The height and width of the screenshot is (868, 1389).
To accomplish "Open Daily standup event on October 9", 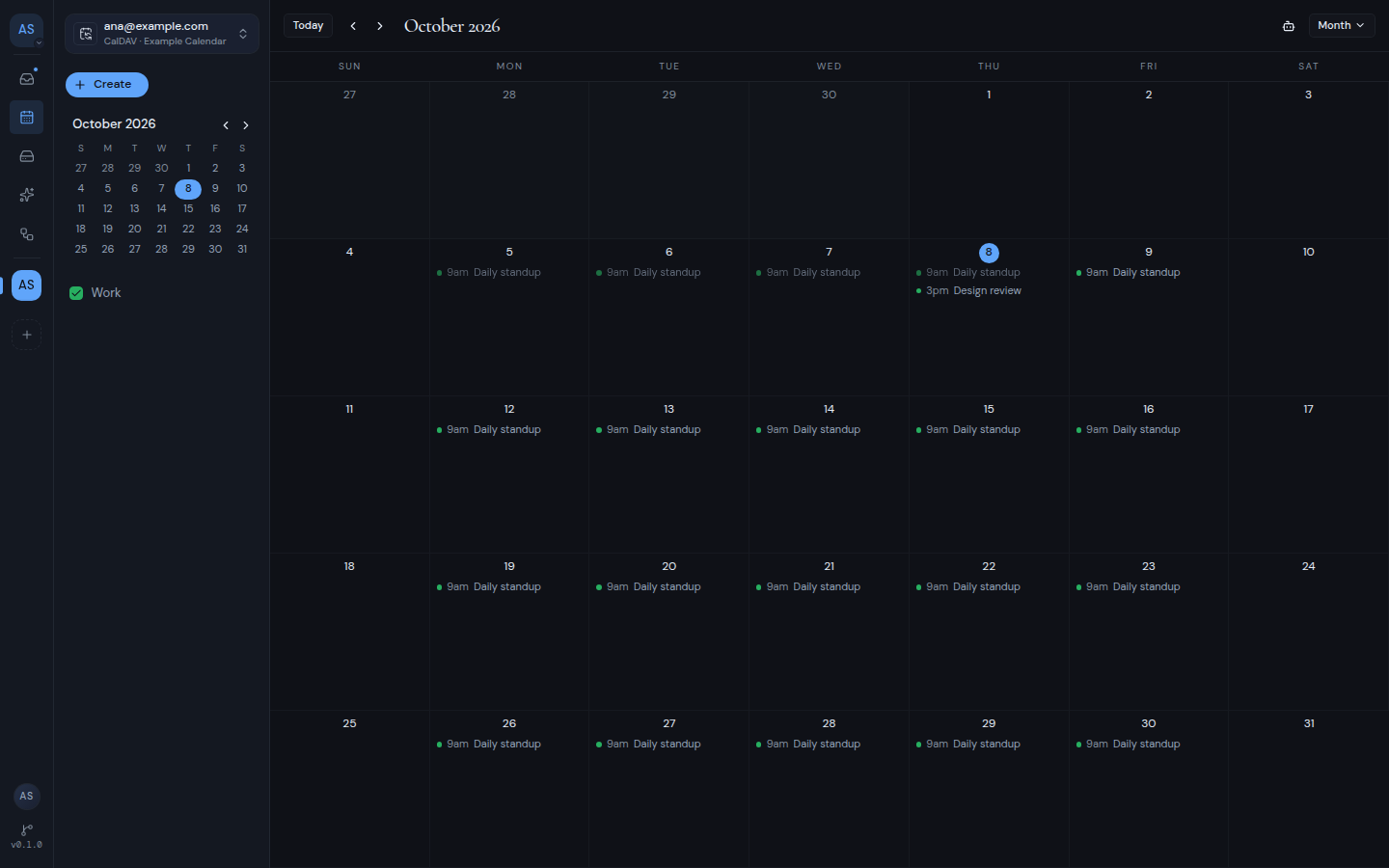I will pyautogui.click(x=1149, y=273).
